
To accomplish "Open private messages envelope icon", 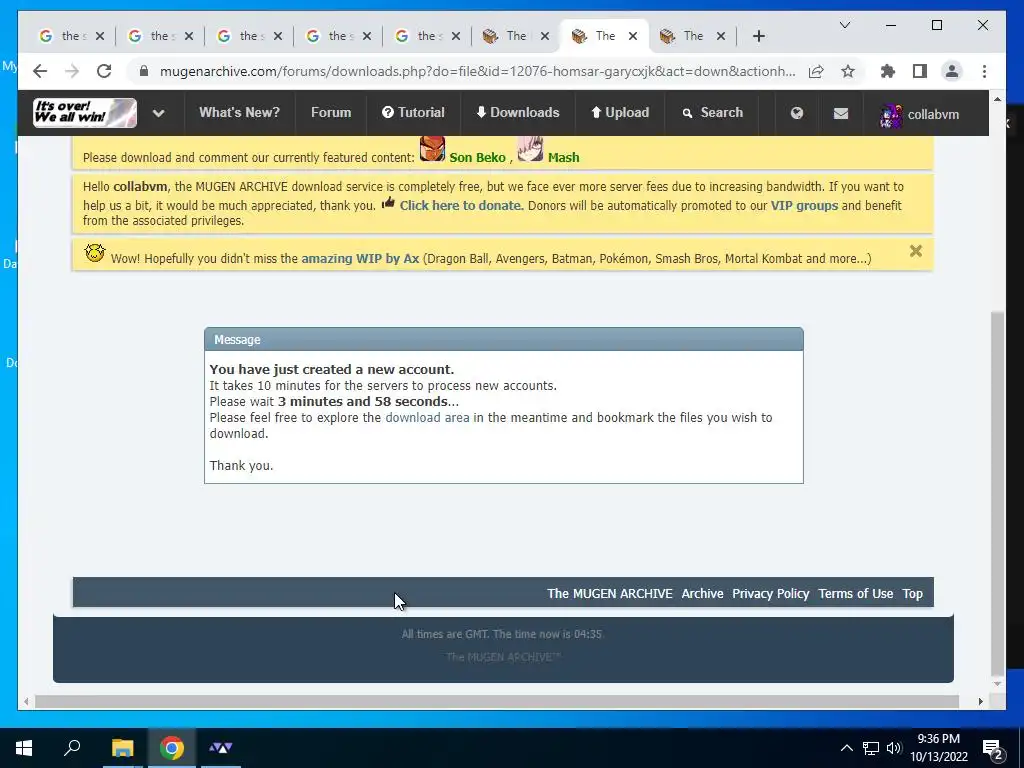I will tap(840, 114).
